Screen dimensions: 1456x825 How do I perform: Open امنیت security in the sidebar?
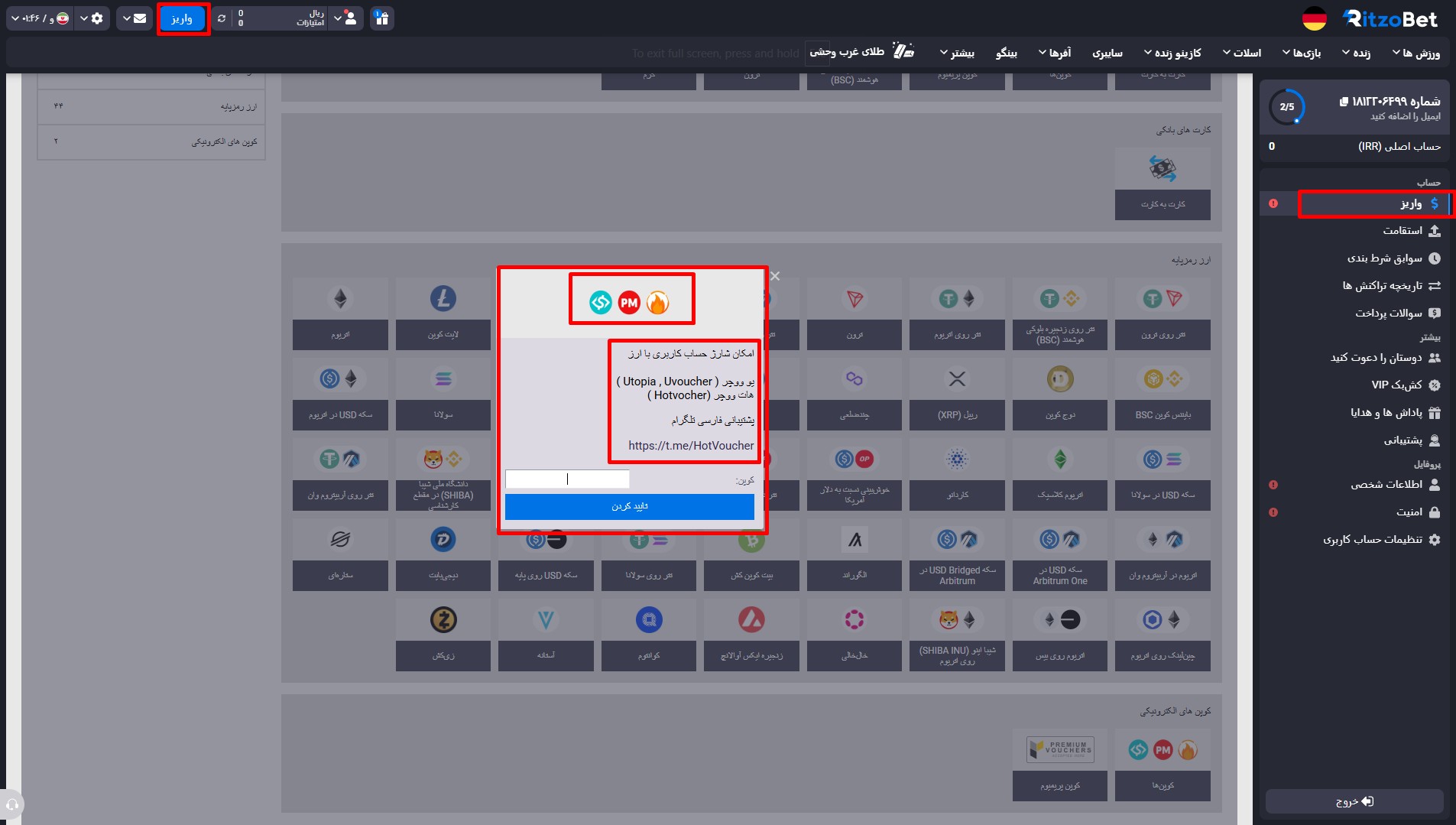click(x=1355, y=512)
